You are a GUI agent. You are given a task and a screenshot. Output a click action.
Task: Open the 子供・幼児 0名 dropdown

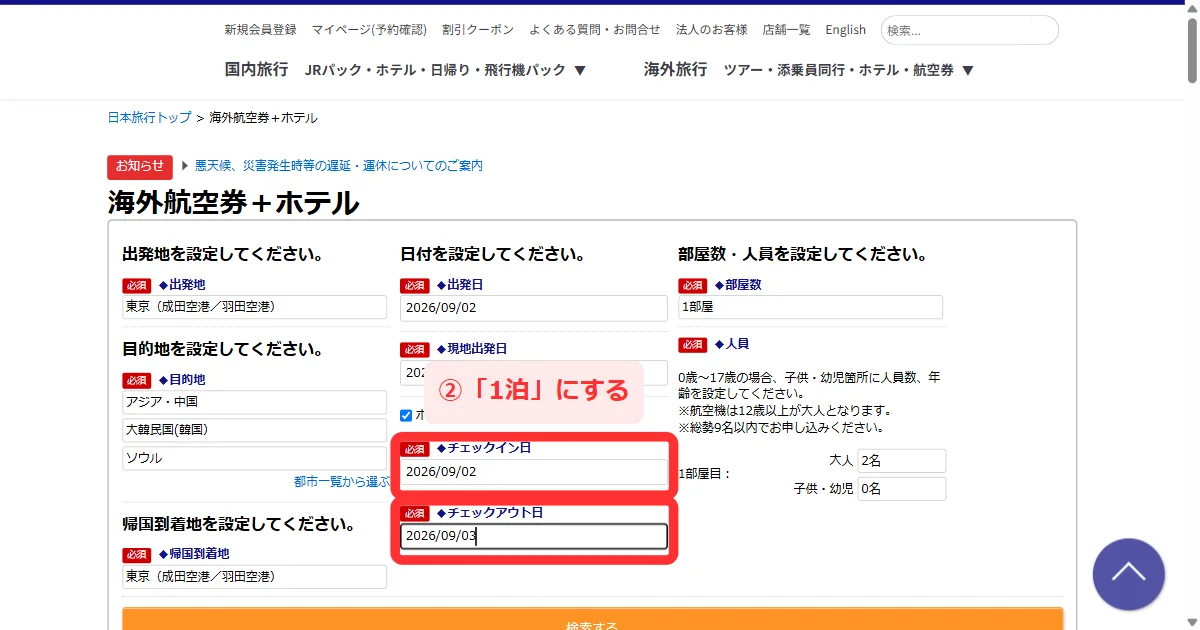tap(901, 489)
